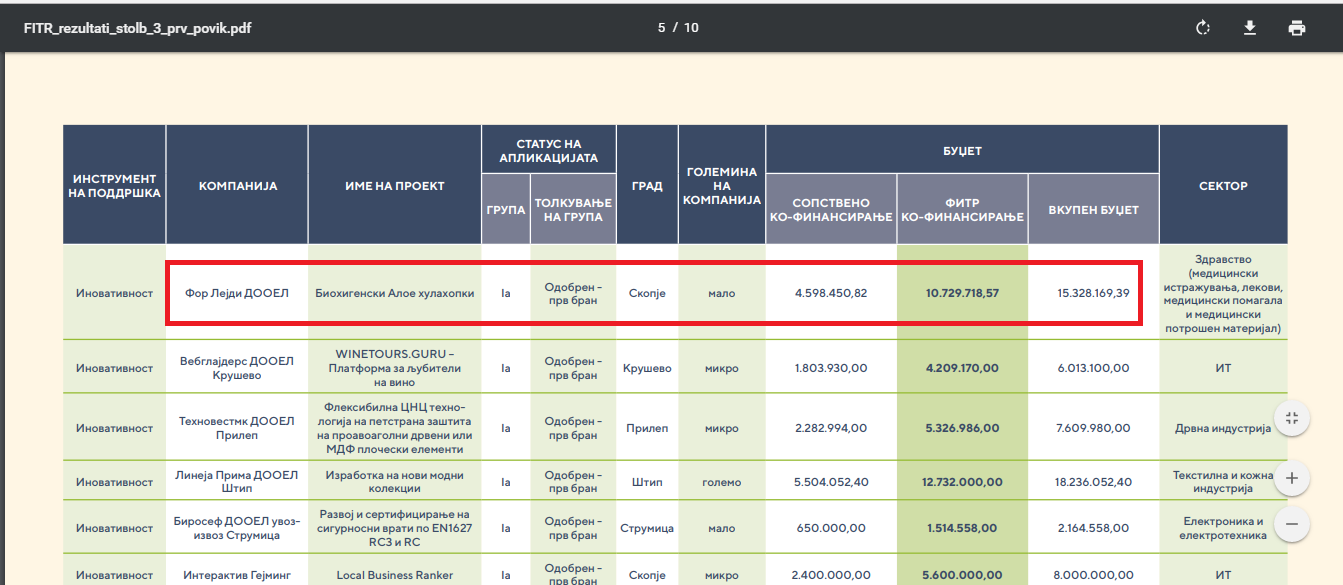Click the ГРУПА sub-header
Viewport: 1343px width, 585px height.
click(x=506, y=210)
